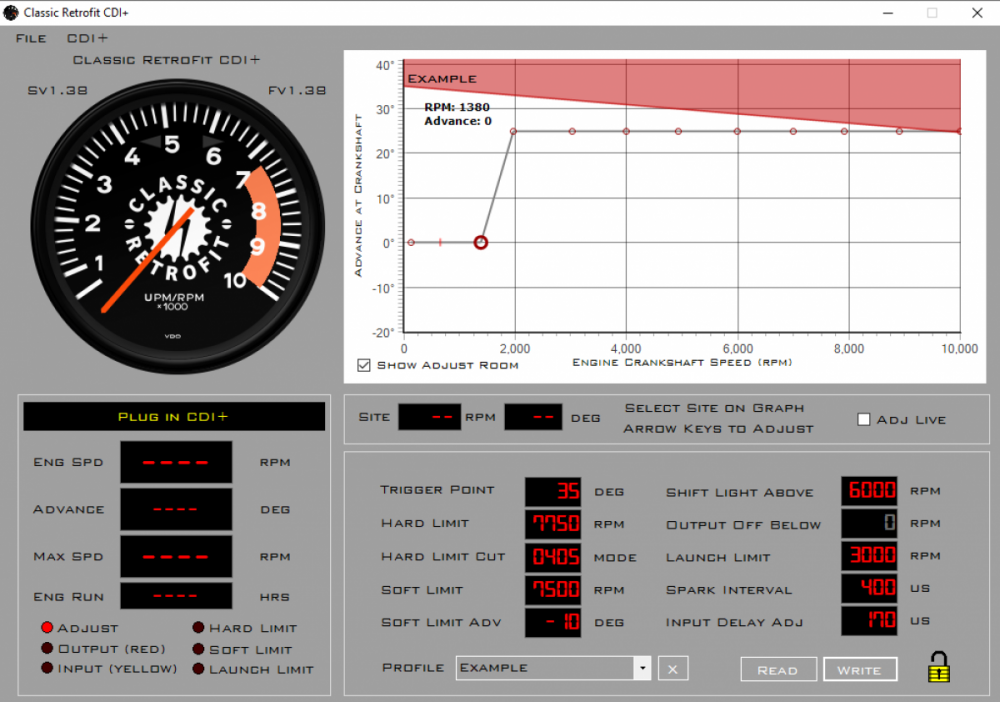The width and height of the screenshot is (1000, 702).
Task: Click the Site DEG display field
Action: tap(533, 417)
